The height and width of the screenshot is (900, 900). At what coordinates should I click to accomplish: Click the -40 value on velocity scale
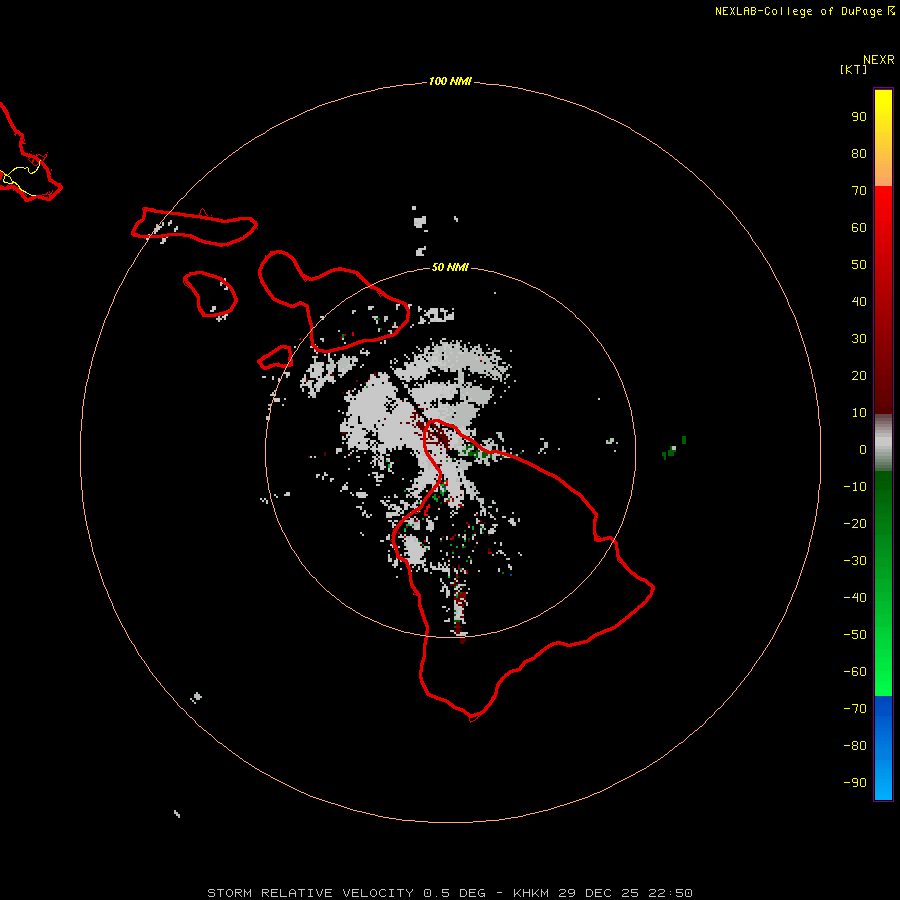(855, 598)
